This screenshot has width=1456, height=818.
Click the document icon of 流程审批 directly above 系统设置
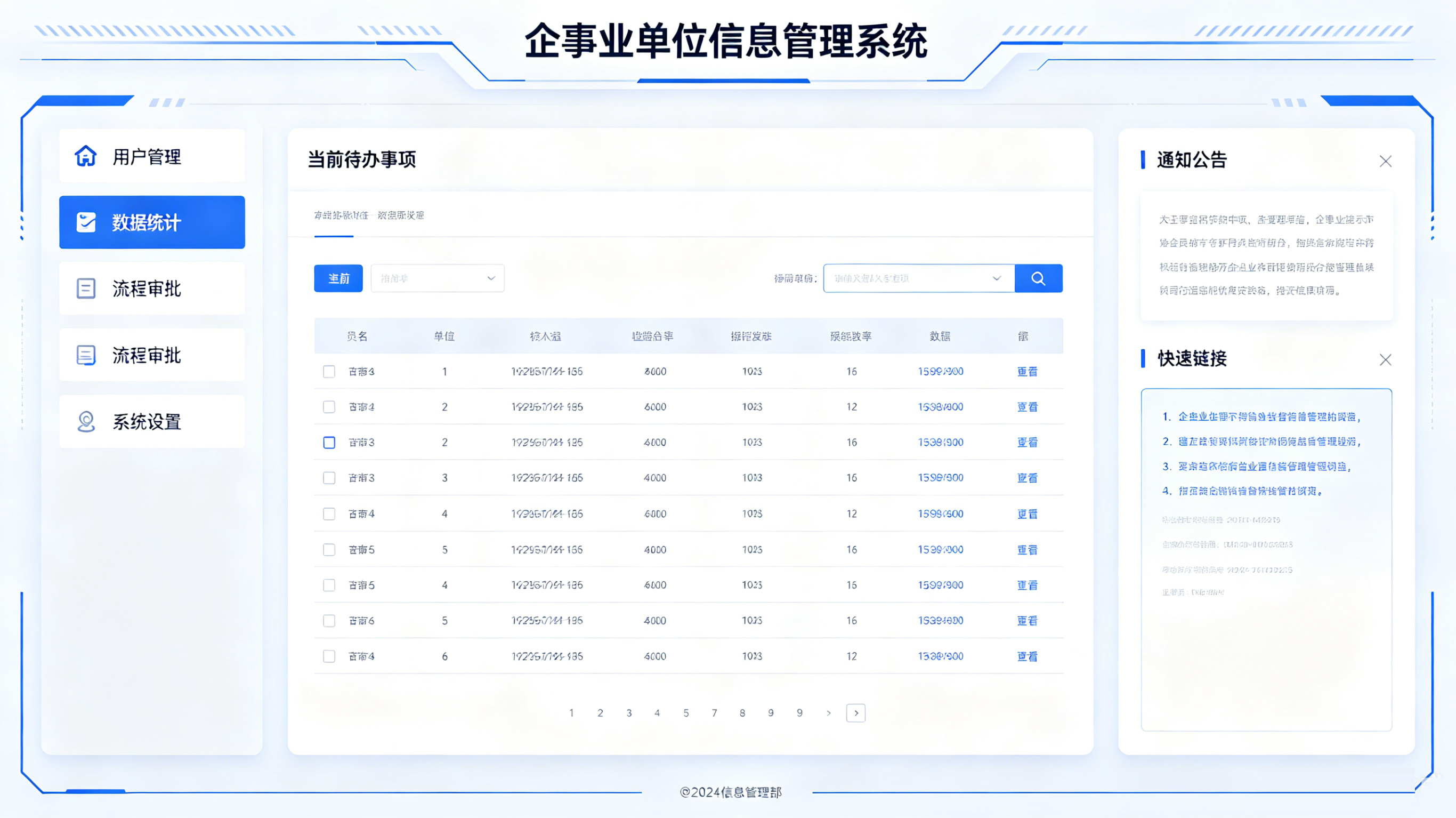[x=86, y=355]
